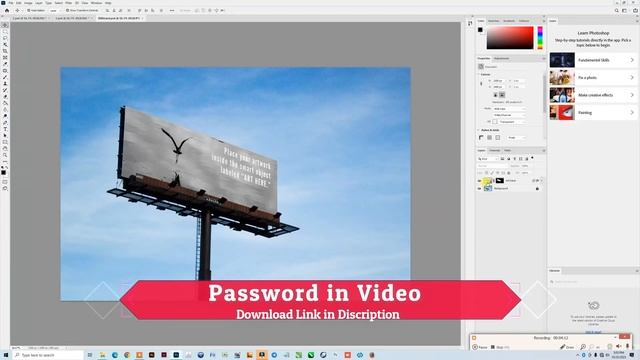
Task: Pause the screen recording
Action: tap(480, 347)
